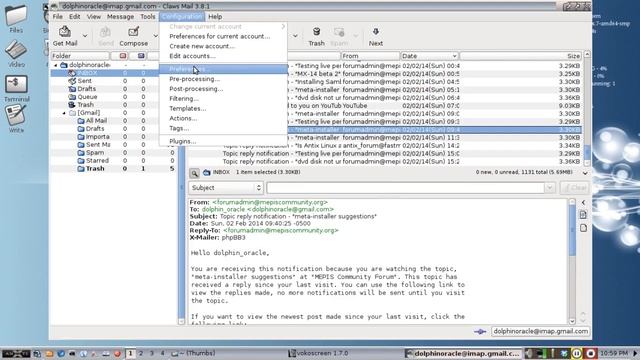Click the search text input field

(x=405, y=188)
